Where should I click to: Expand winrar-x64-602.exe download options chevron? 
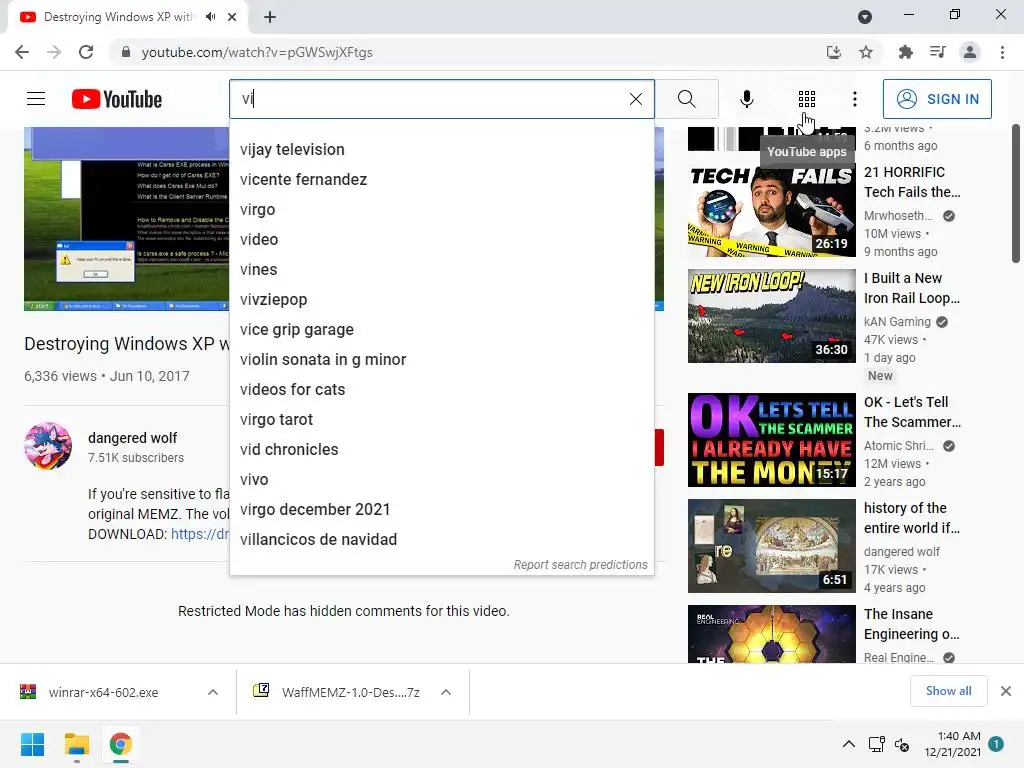[213, 692]
